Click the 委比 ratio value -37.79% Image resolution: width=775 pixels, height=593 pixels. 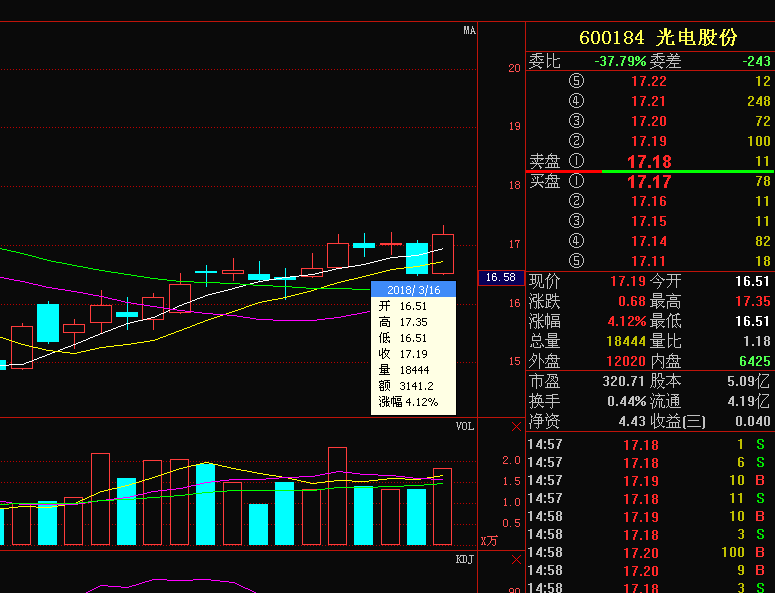(x=620, y=61)
